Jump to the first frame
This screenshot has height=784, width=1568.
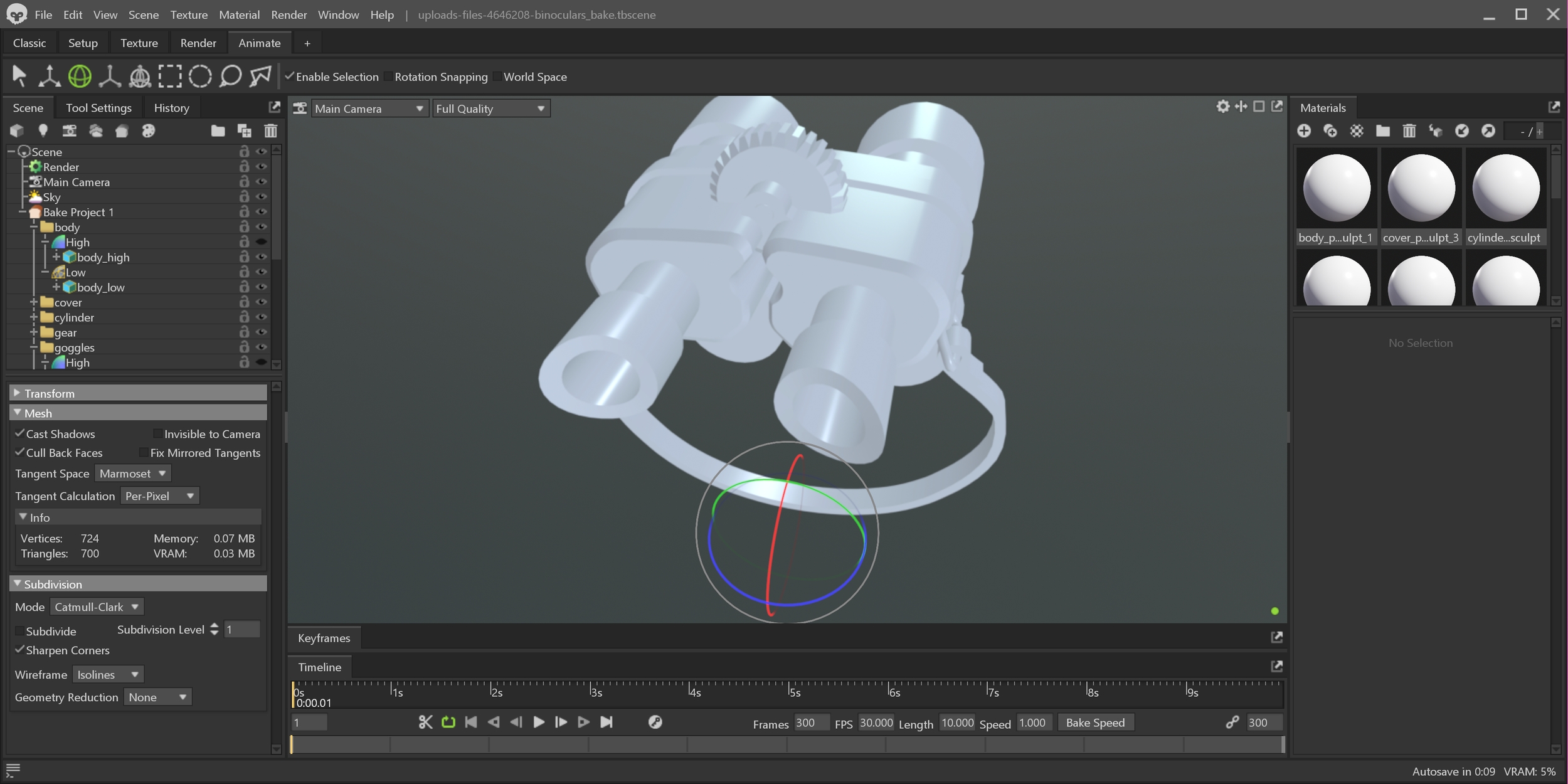[x=470, y=722]
